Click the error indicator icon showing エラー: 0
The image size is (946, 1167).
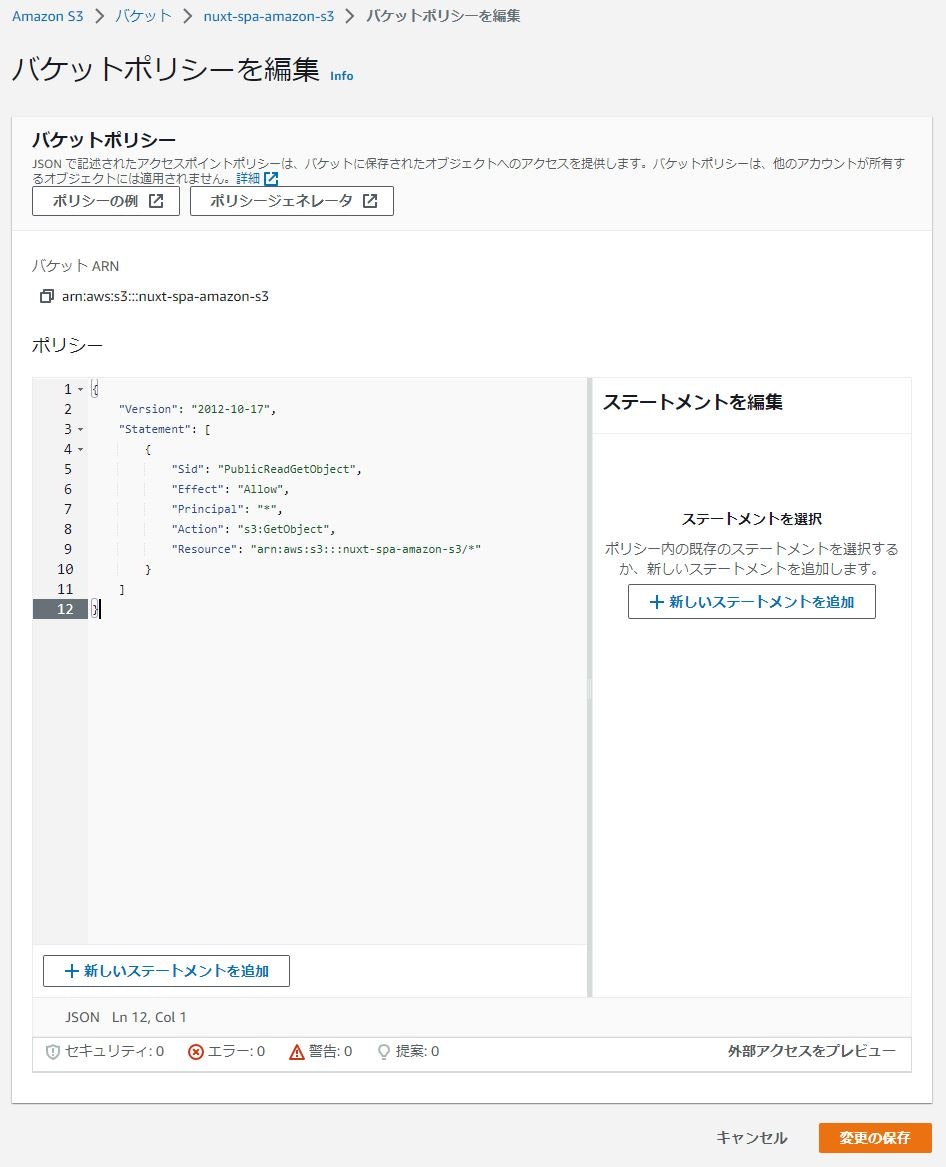point(195,1051)
